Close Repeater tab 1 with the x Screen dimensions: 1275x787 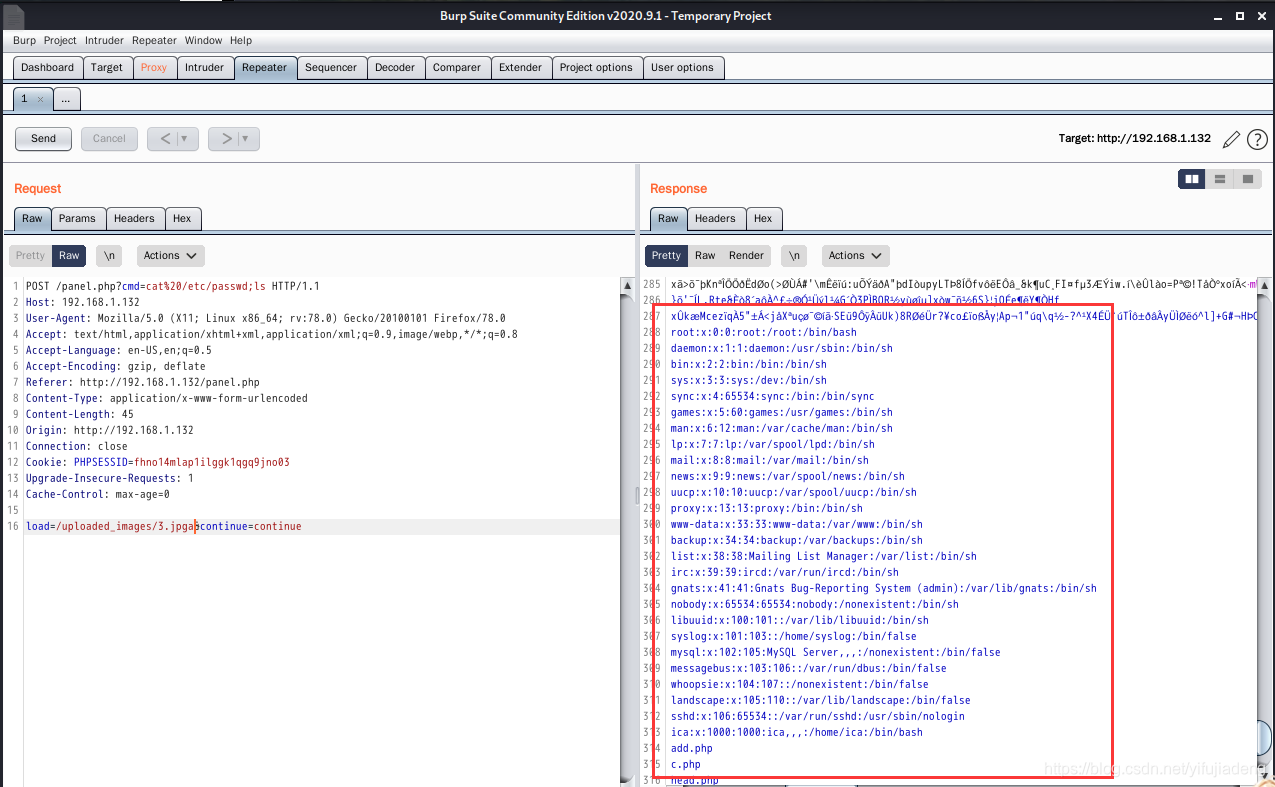pyautogui.click(x=40, y=100)
